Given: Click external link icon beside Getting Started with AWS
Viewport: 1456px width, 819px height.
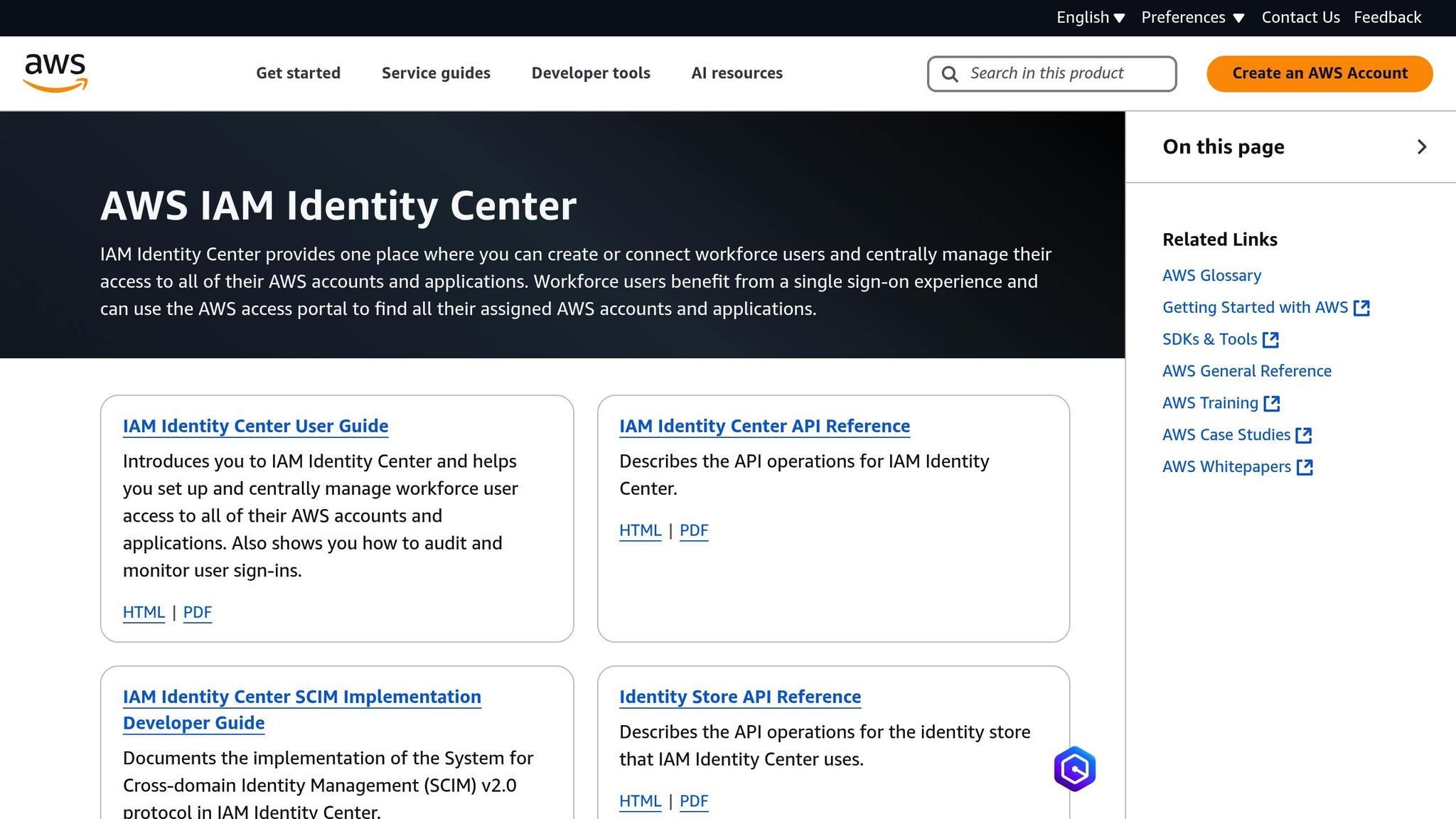Looking at the screenshot, I should click(x=1361, y=308).
